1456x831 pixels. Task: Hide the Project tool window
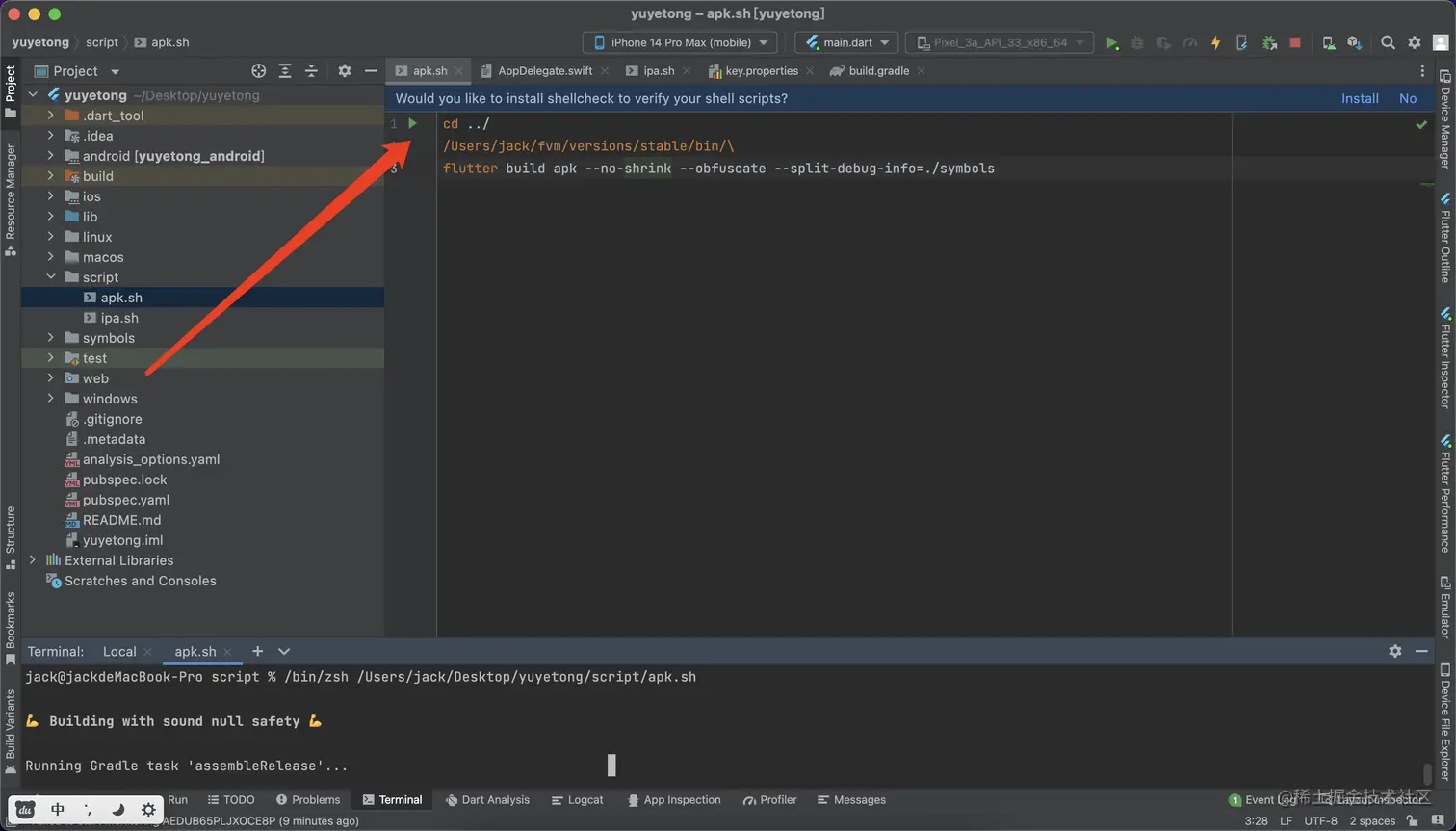click(x=371, y=71)
